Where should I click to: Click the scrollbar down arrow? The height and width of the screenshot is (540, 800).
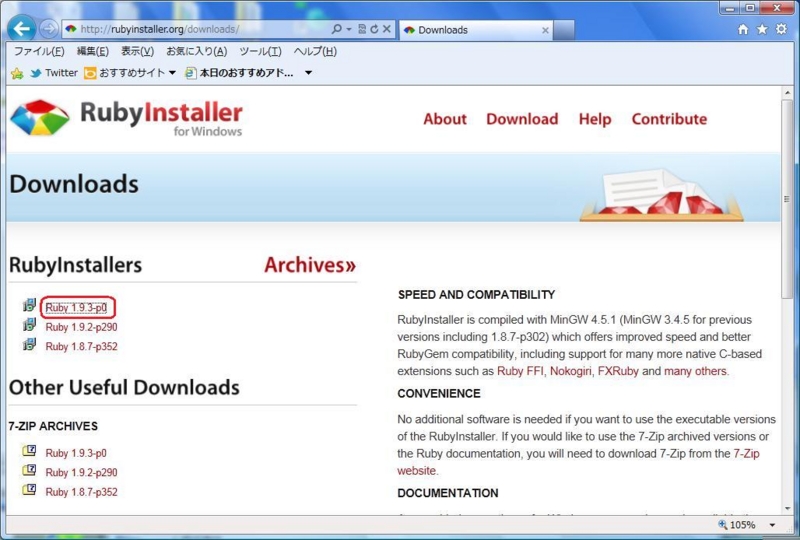click(x=788, y=508)
